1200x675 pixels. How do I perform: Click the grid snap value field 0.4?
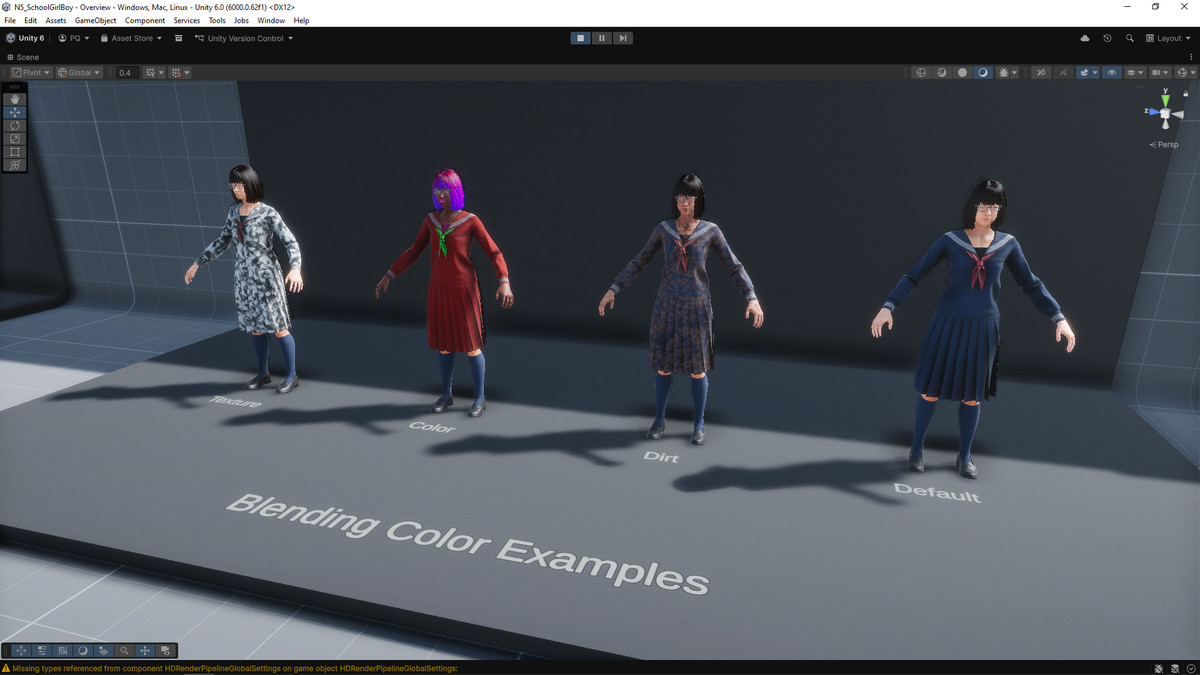(x=125, y=73)
